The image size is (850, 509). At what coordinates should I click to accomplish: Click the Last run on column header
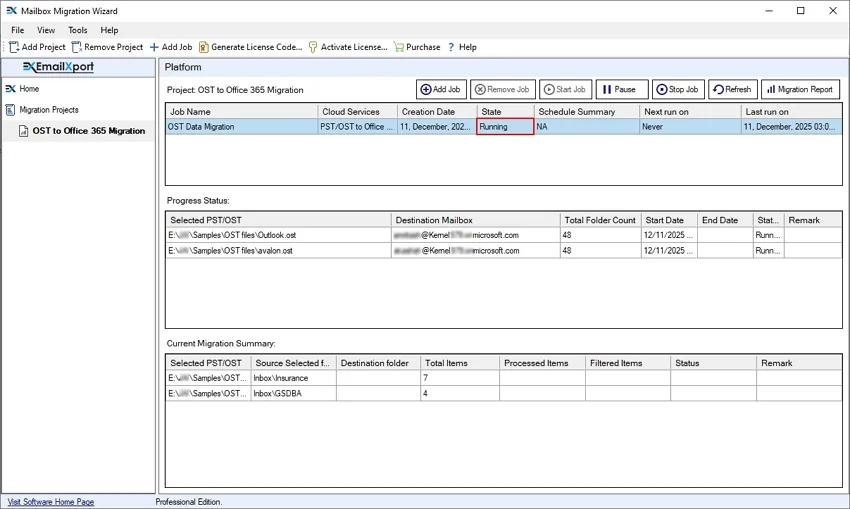point(791,112)
